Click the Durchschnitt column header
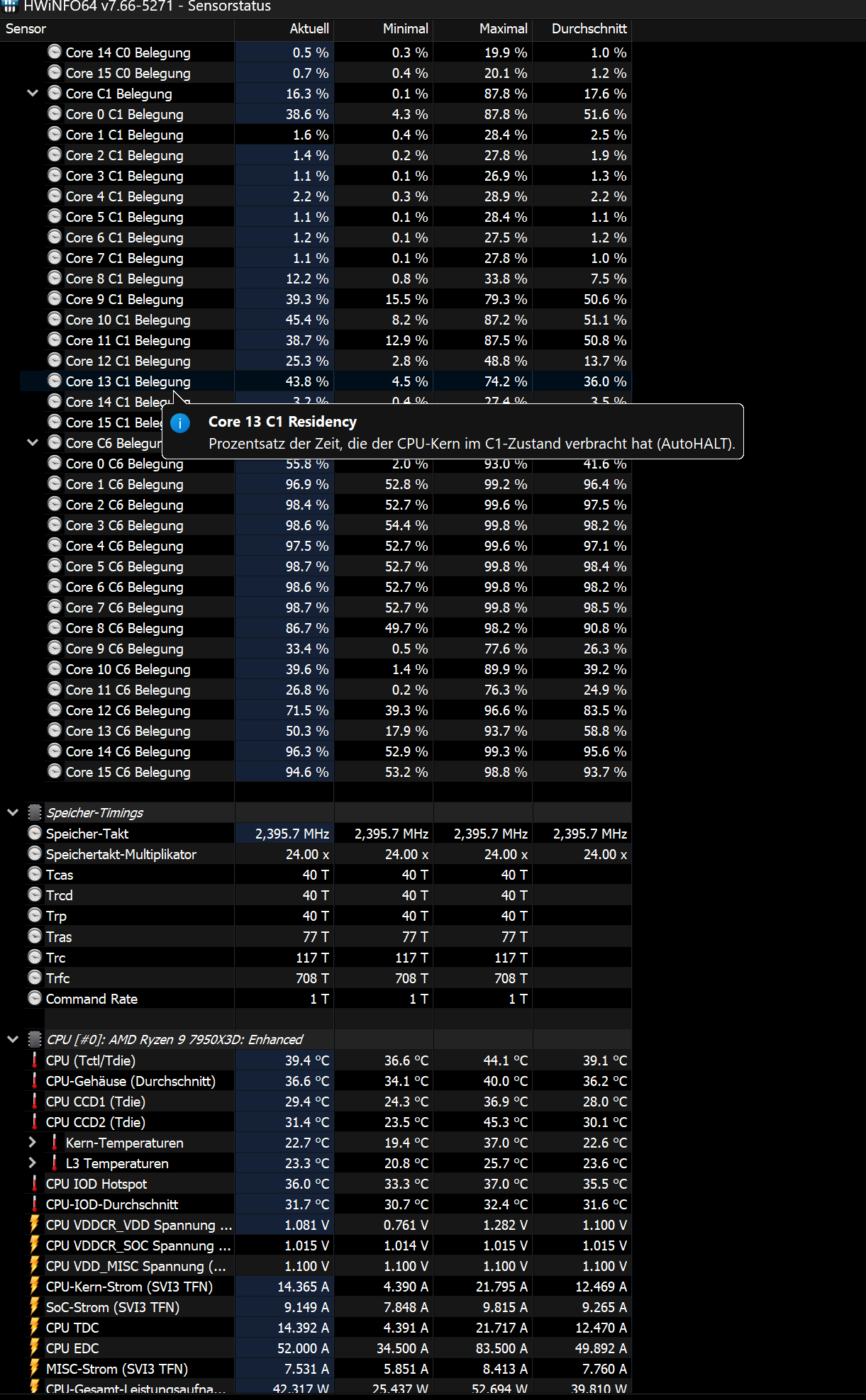 [582, 28]
